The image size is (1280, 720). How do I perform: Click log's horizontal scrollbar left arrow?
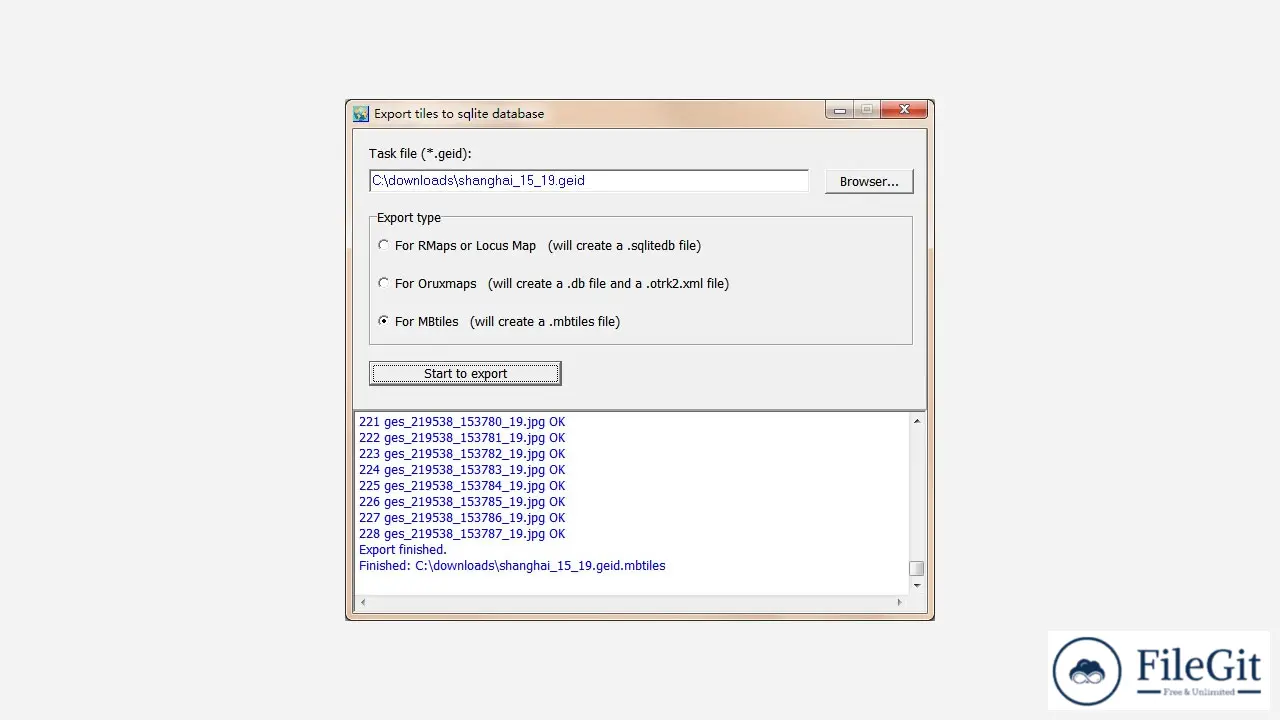(x=362, y=602)
